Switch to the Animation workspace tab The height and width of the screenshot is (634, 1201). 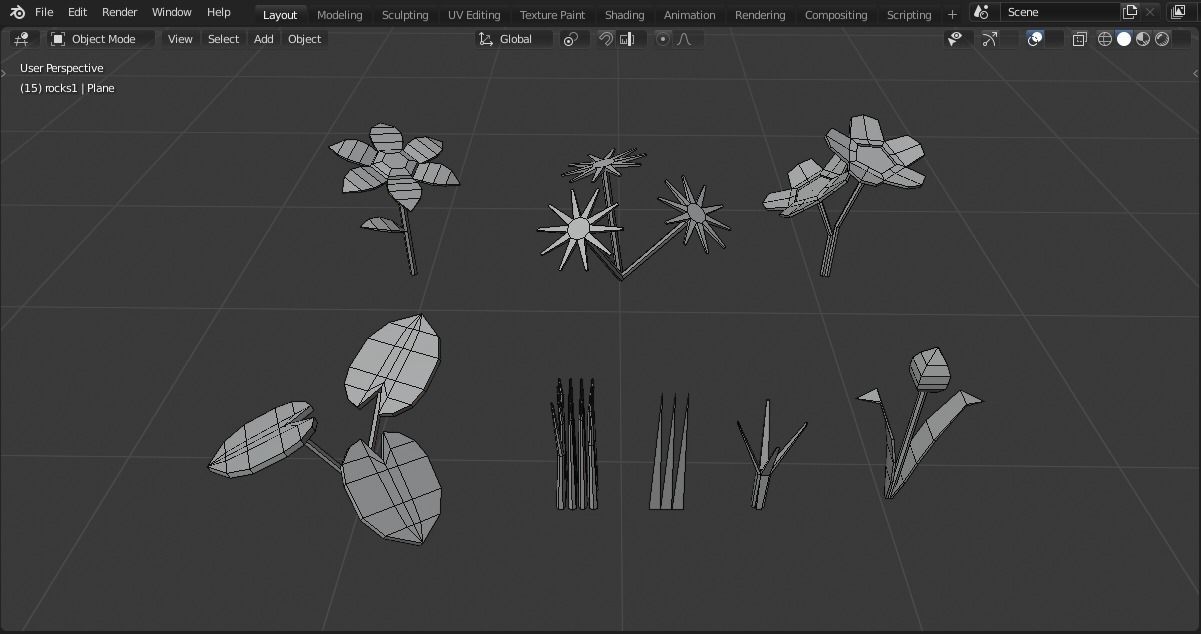pyautogui.click(x=690, y=15)
